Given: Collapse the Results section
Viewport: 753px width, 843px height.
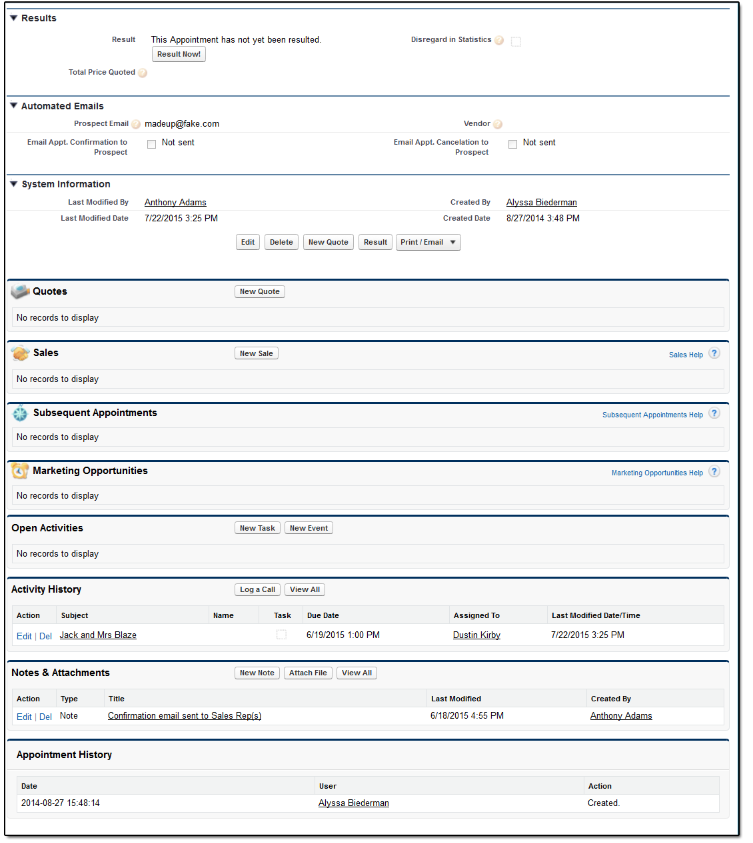Looking at the screenshot, I should (14, 18).
